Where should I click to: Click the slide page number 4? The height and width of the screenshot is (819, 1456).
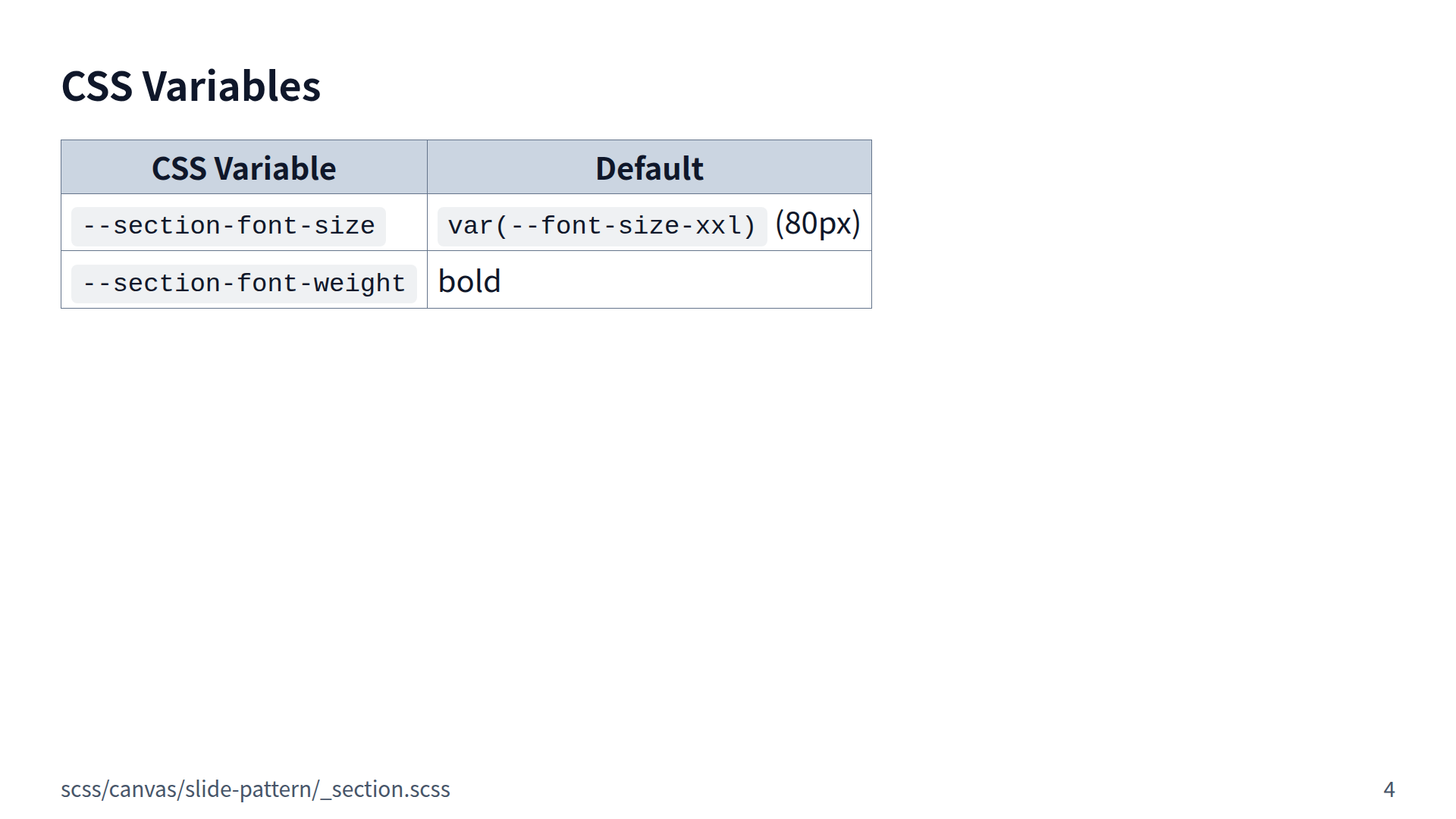pyautogui.click(x=1389, y=789)
